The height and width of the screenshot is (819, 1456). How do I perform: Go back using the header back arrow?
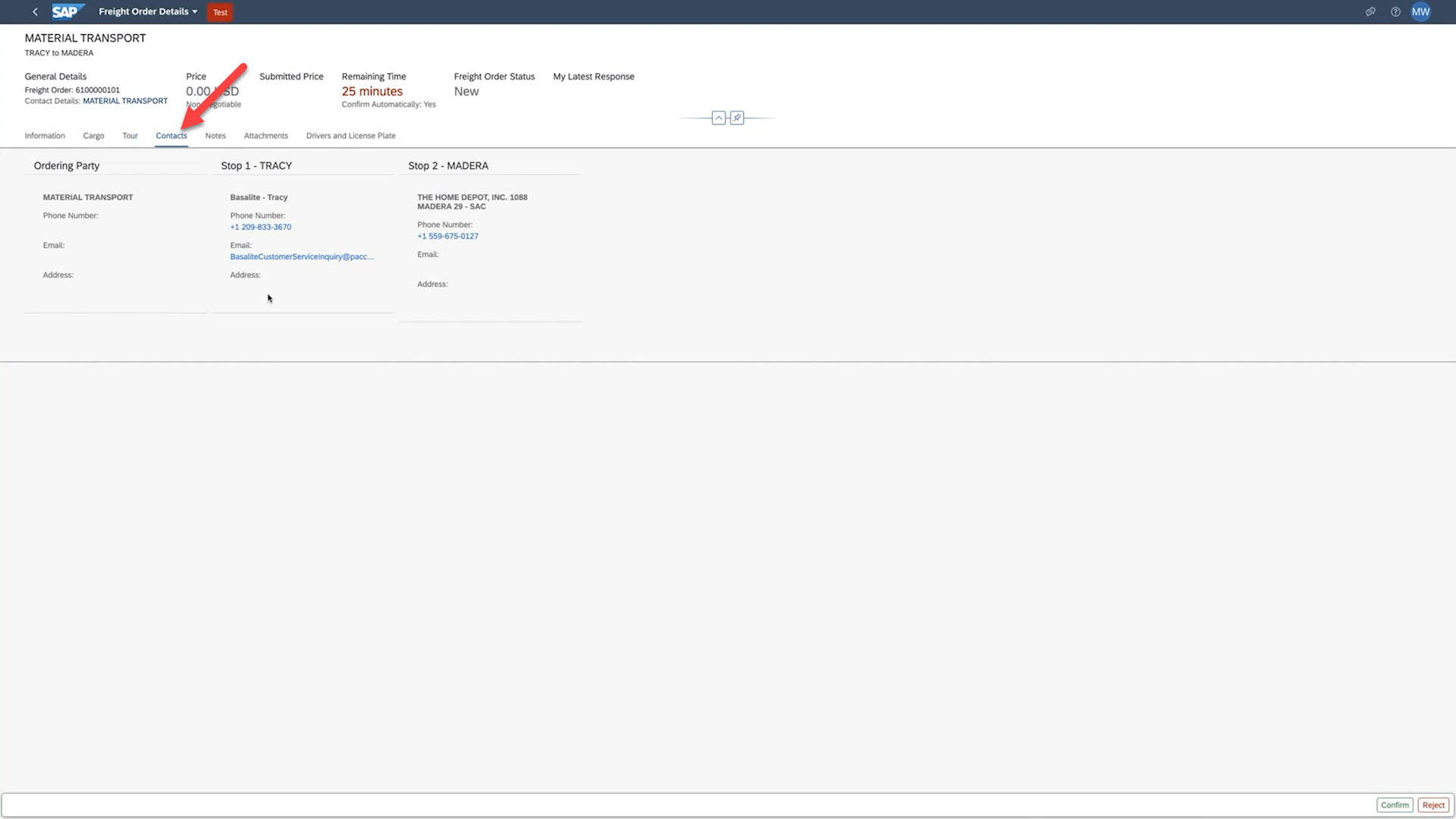pos(35,11)
